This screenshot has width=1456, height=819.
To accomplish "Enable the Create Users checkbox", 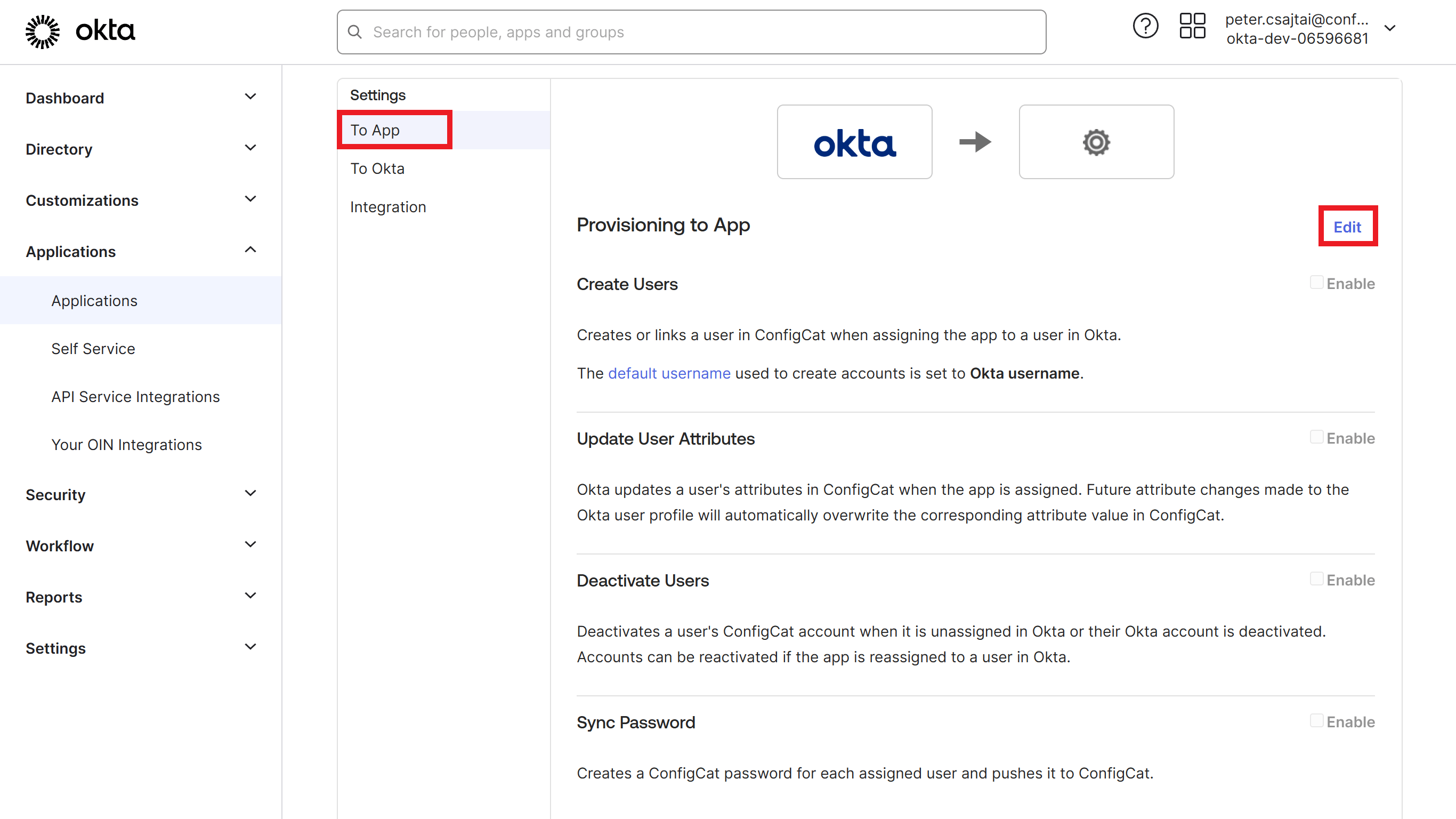I will click(x=1317, y=282).
